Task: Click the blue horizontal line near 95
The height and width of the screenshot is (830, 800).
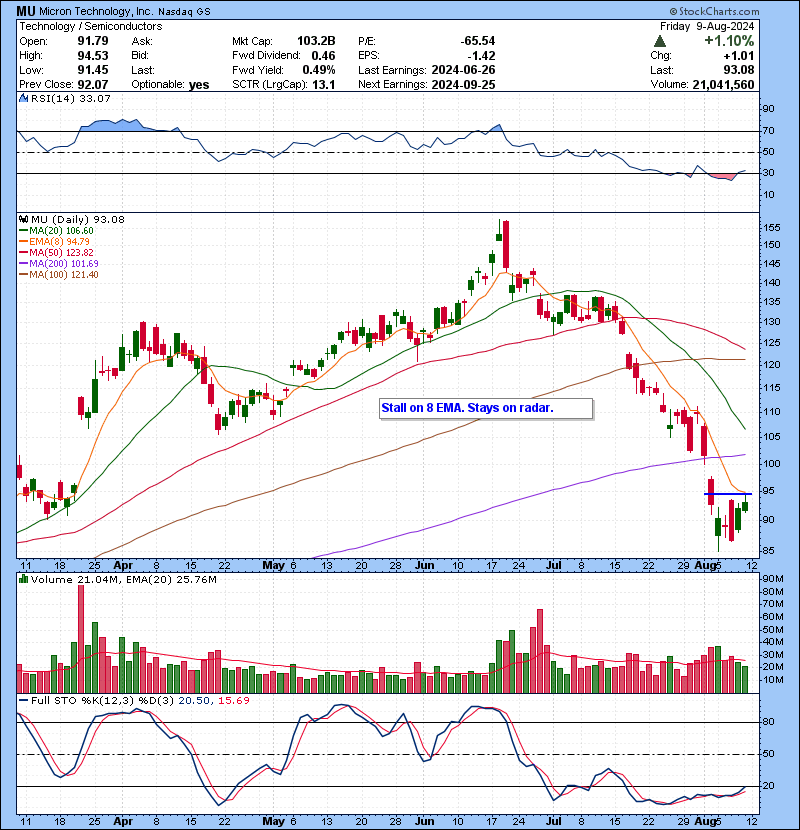Action: click(x=727, y=494)
